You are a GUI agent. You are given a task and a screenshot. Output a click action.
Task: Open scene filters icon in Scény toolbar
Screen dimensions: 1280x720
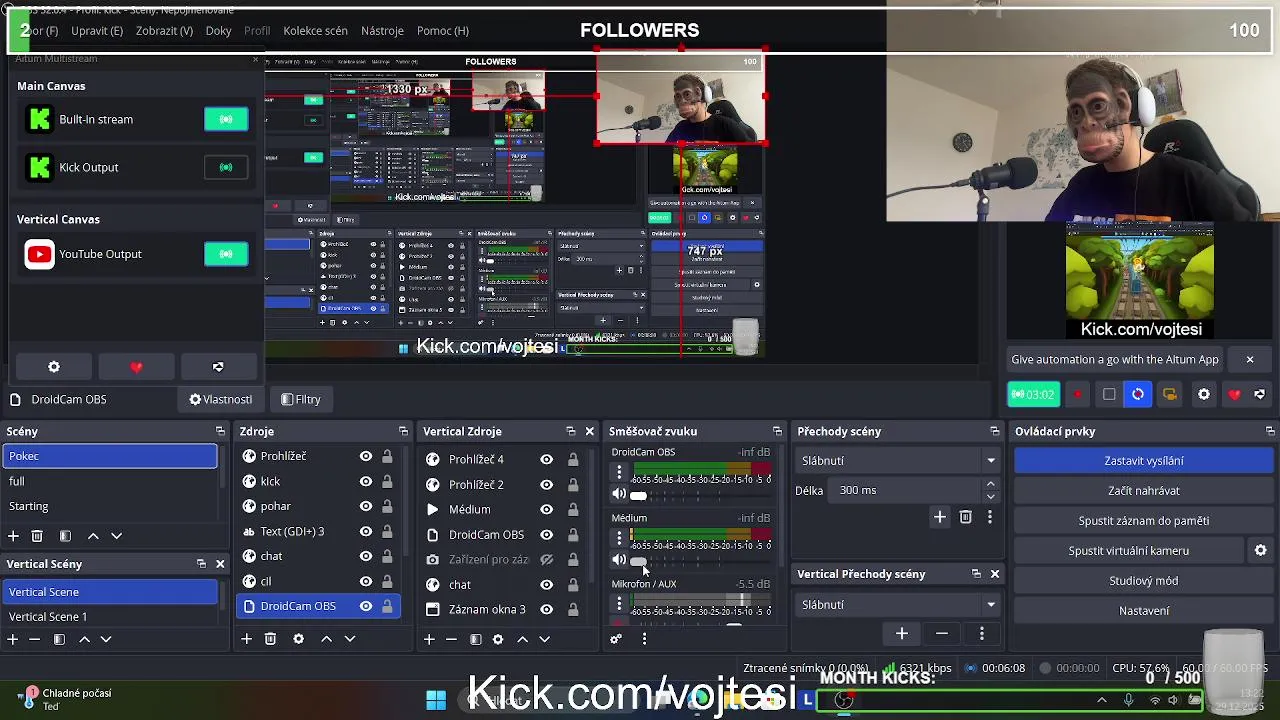click(x=65, y=536)
